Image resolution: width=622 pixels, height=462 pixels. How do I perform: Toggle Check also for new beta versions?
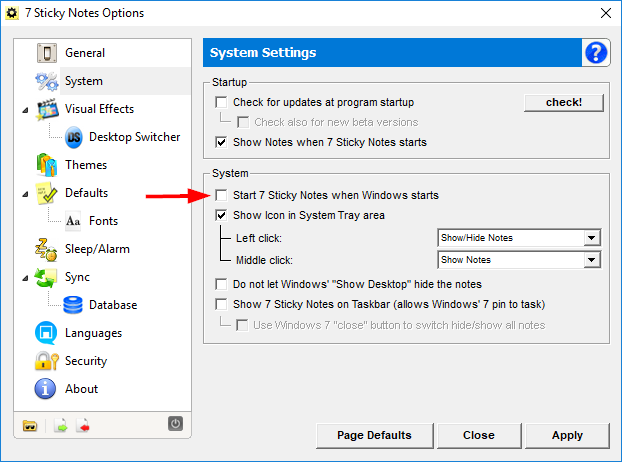tap(243, 122)
